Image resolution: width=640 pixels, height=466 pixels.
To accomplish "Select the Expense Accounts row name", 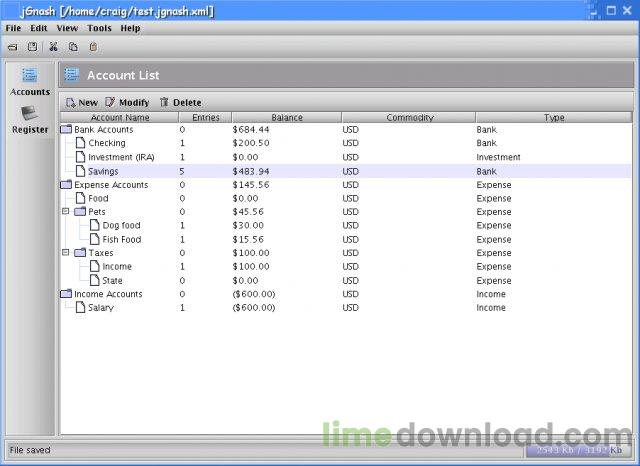I will 111,185.
